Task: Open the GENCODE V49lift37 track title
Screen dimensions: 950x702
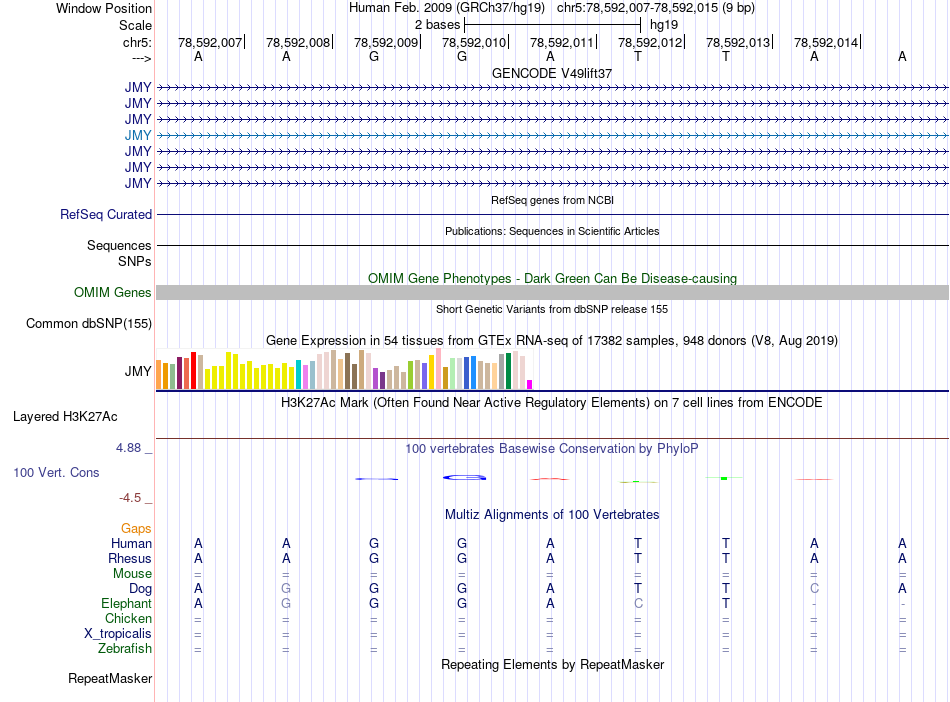Action: pyautogui.click(x=552, y=73)
